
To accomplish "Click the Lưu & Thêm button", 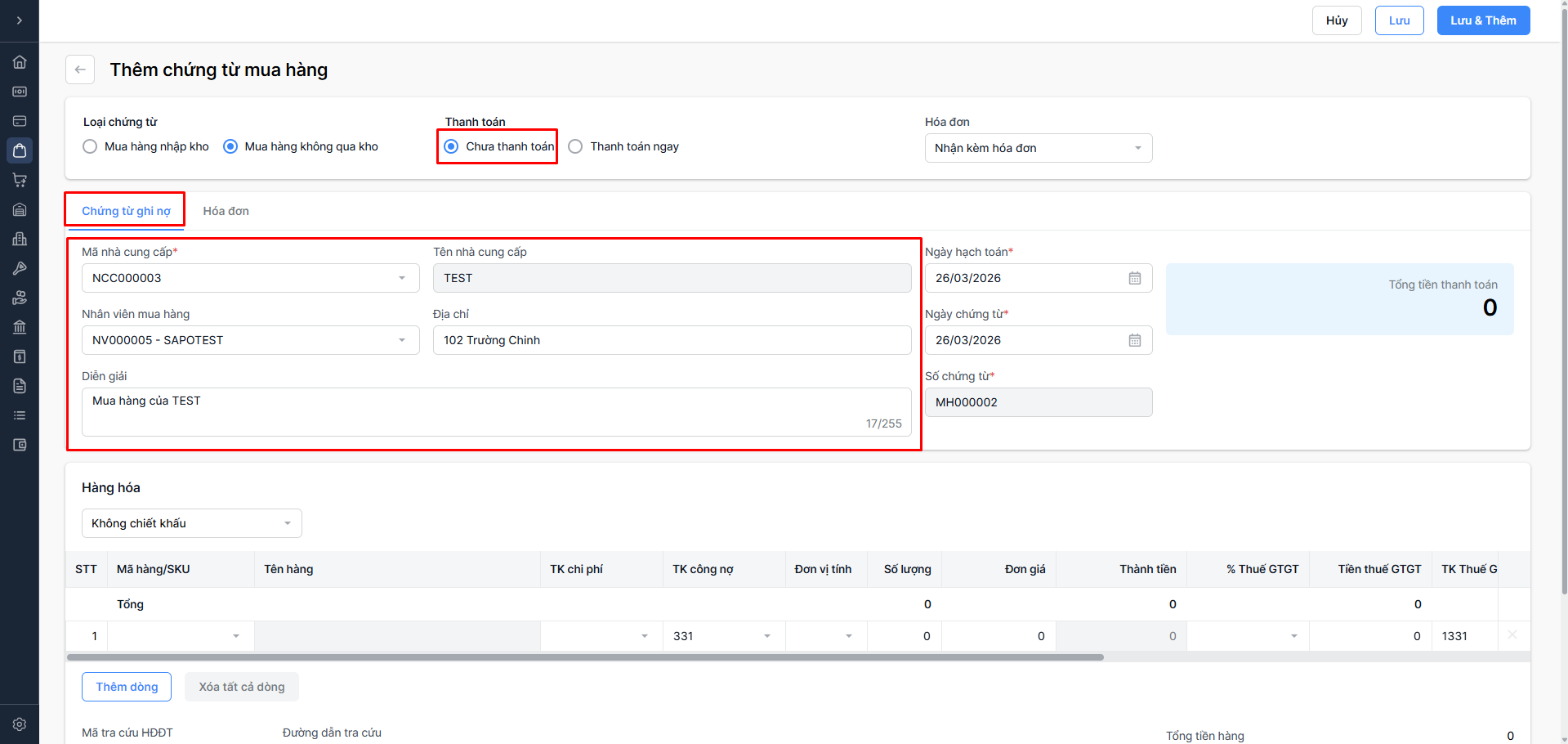I will coord(1482,20).
